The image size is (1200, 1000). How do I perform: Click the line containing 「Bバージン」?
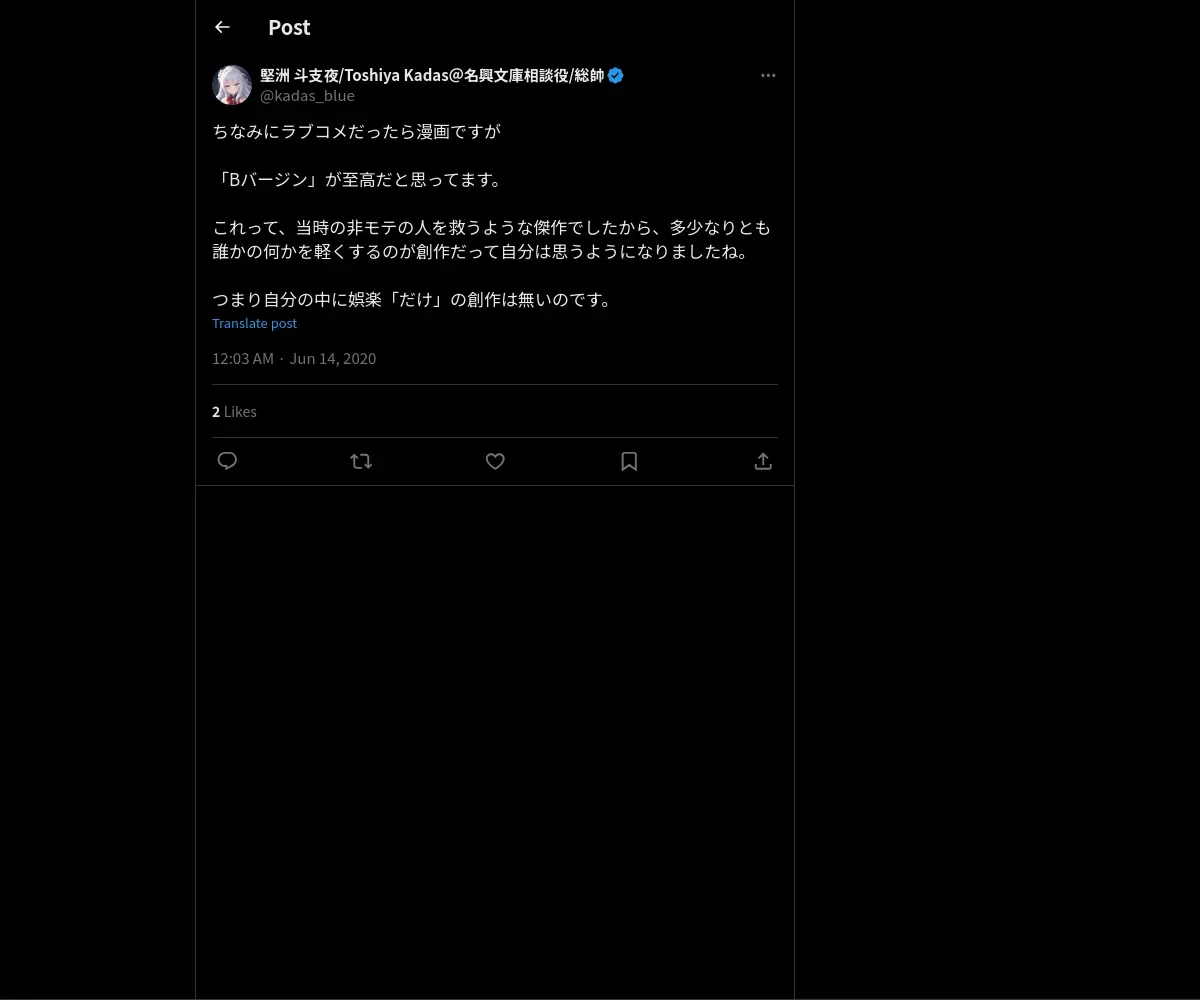[x=360, y=179]
